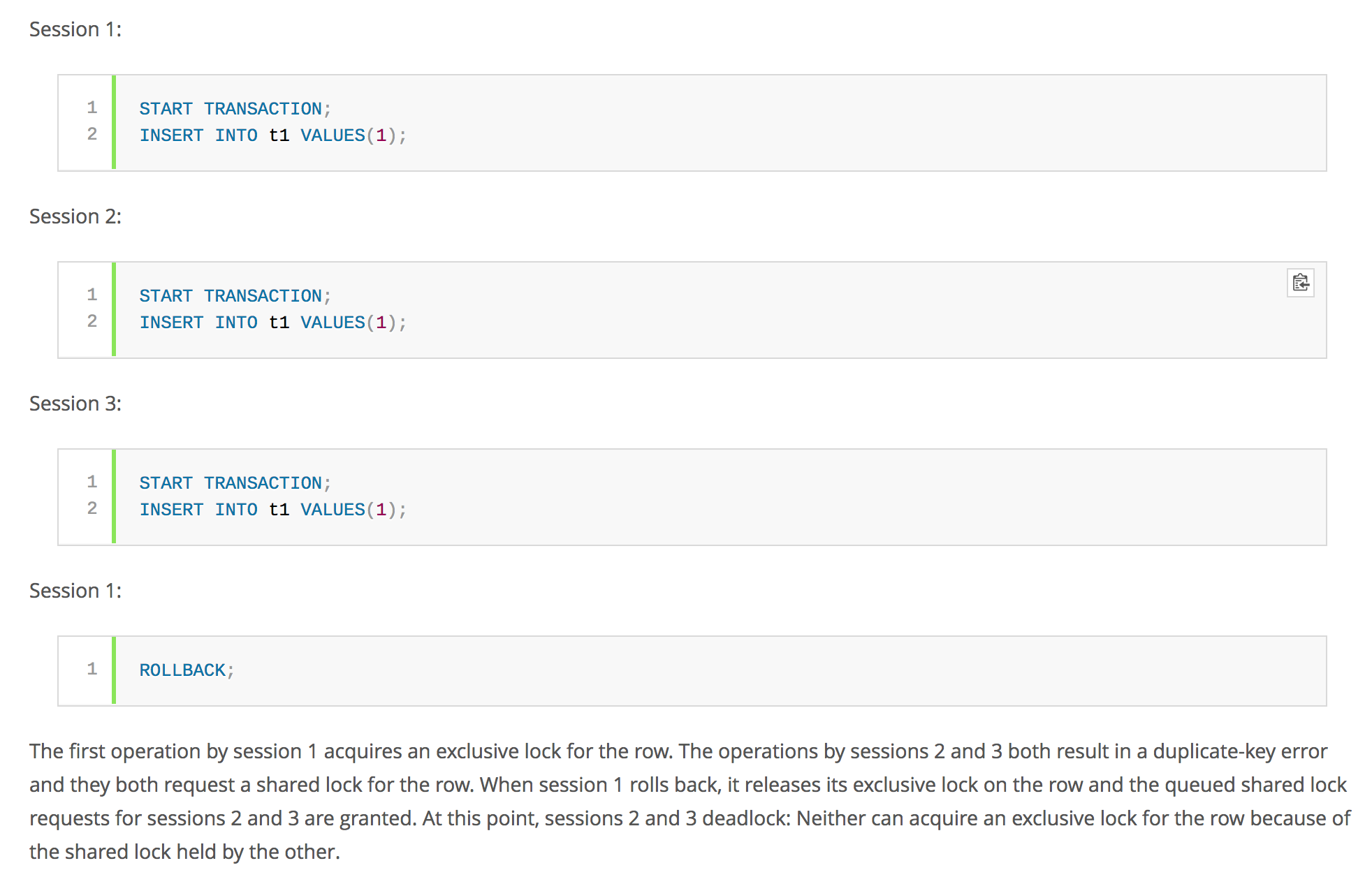
Task: Click line number 1 in the first code block
Action: click(x=92, y=108)
